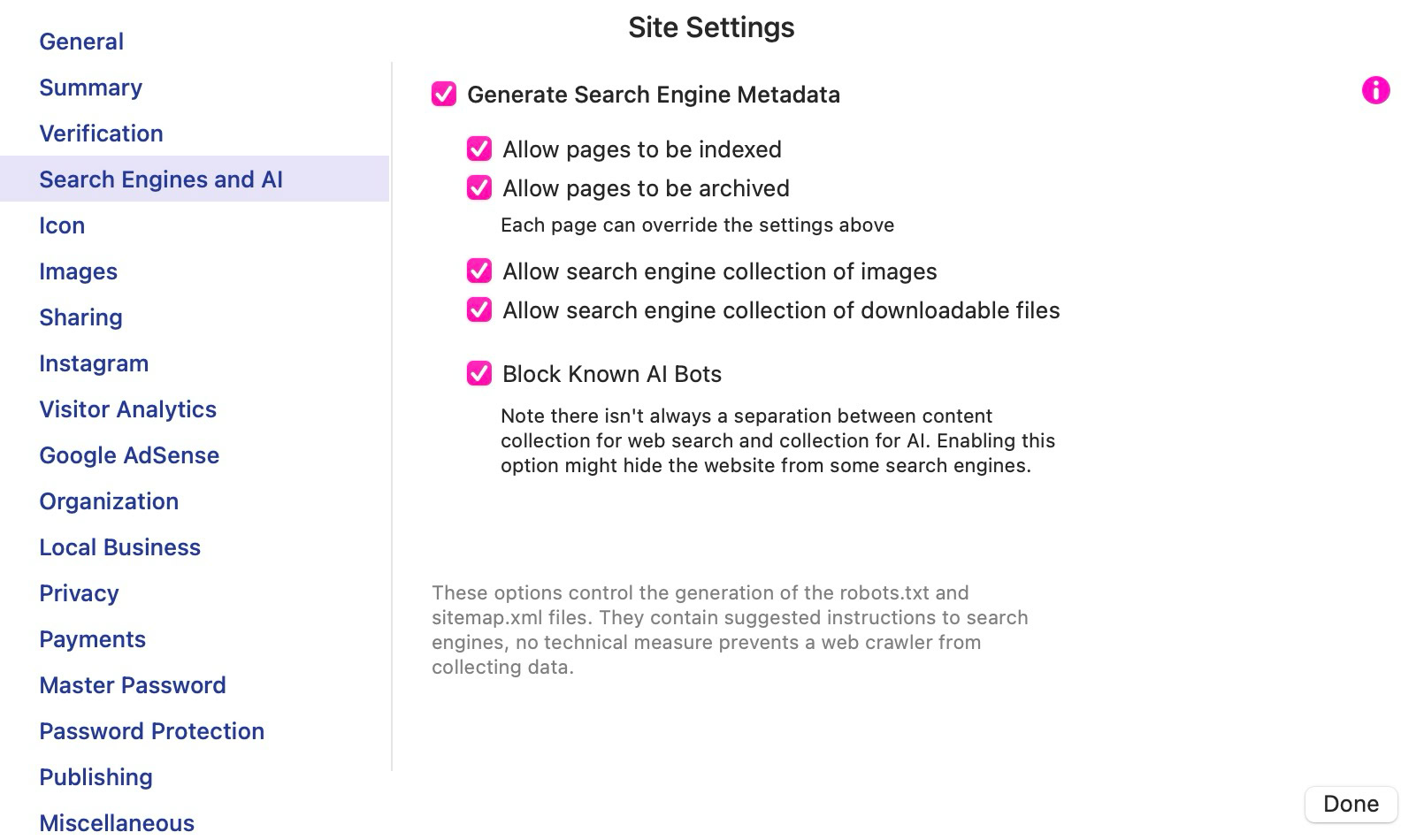Switch to the Summary section
The image size is (1424, 840).
90,88
